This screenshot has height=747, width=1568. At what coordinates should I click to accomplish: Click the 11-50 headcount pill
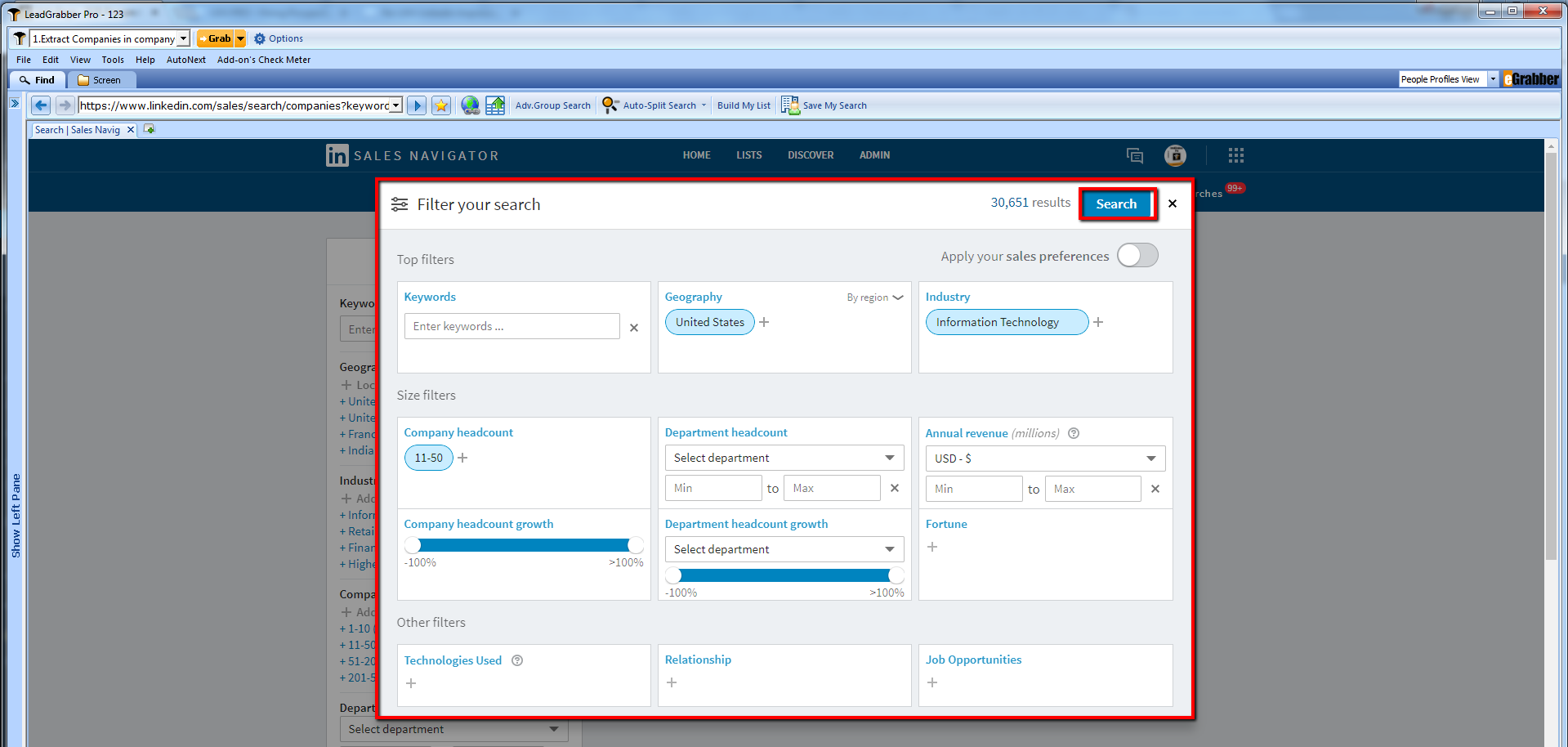coord(428,458)
